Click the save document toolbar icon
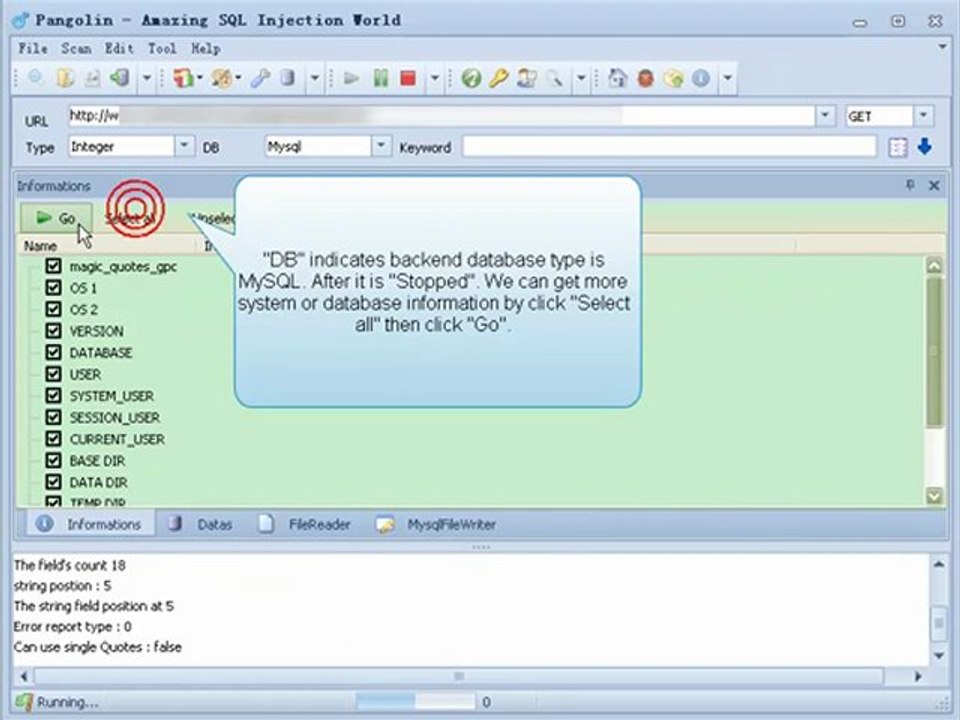The width and height of the screenshot is (960, 720). click(92, 78)
